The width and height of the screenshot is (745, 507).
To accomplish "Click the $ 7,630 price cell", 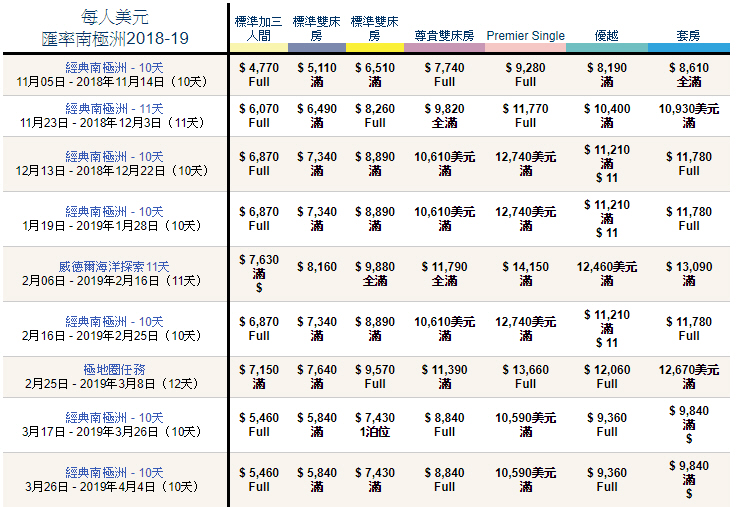I will coord(259,260).
